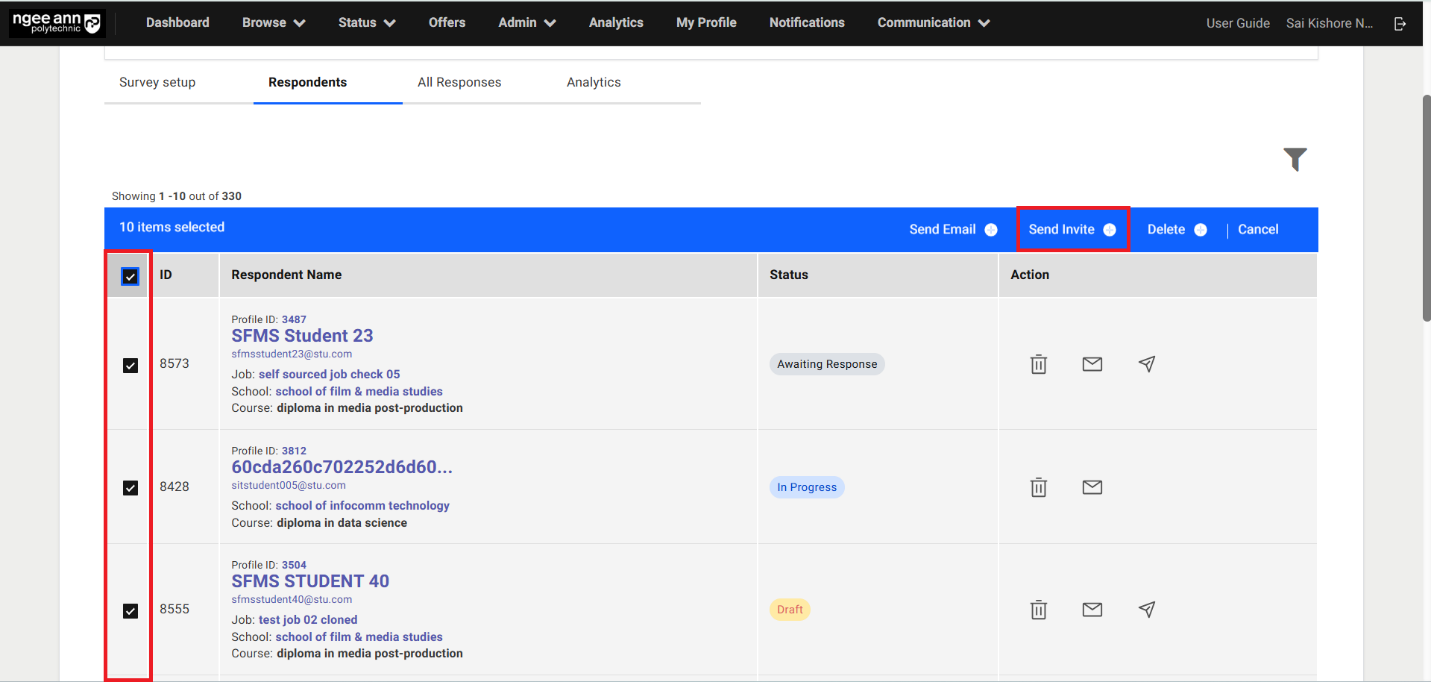Send invite paper plane for respondent 8555
The width and height of the screenshot is (1431, 682).
pos(1147,609)
